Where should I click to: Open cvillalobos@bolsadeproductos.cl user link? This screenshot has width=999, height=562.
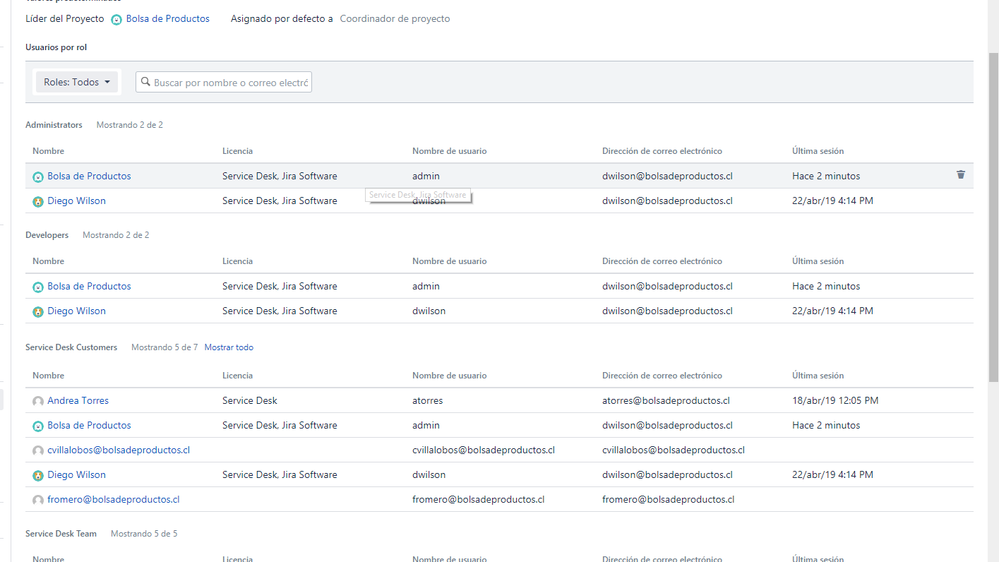pyautogui.click(x=119, y=450)
